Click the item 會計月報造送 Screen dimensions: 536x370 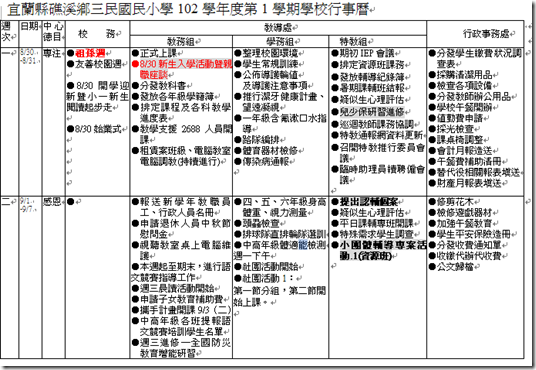coord(464,150)
